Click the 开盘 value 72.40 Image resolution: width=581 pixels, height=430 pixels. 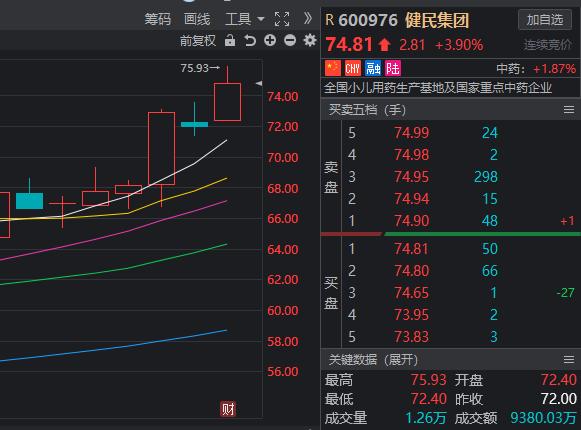[x=558, y=380]
